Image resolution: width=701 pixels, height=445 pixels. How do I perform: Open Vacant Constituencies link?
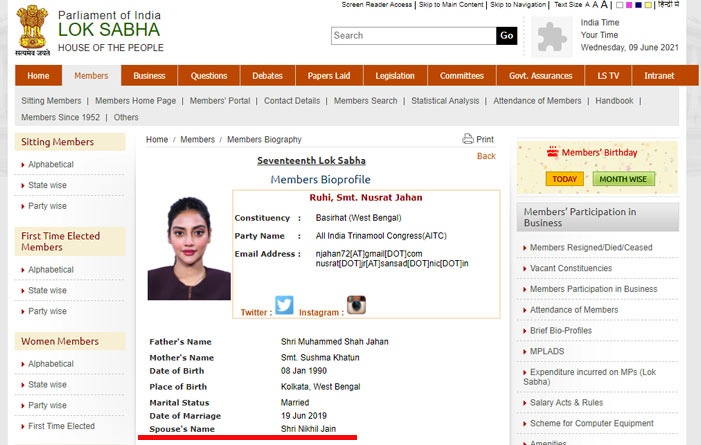[571, 268]
